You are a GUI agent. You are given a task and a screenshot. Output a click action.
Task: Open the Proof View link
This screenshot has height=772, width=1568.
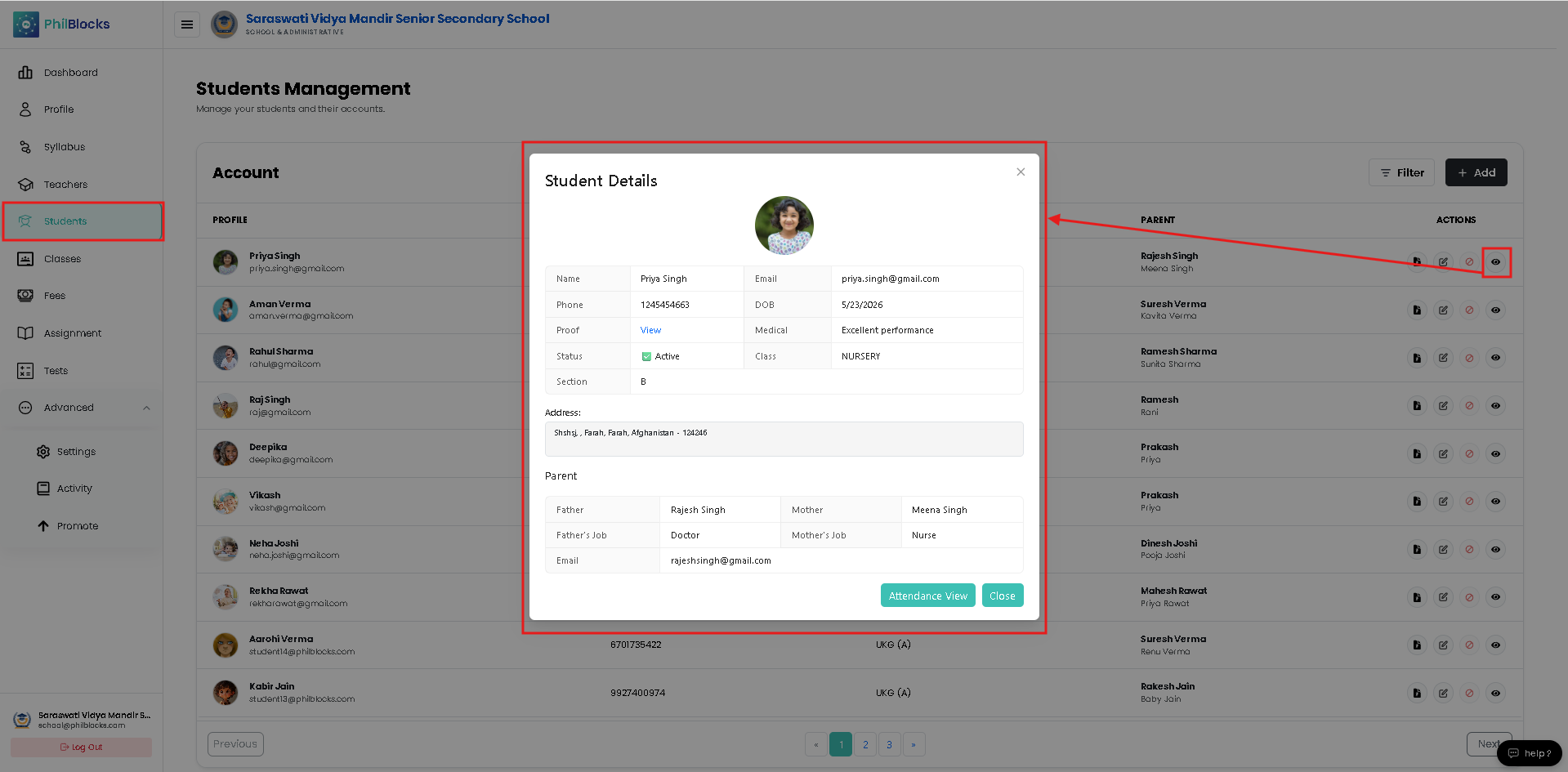pos(650,330)
